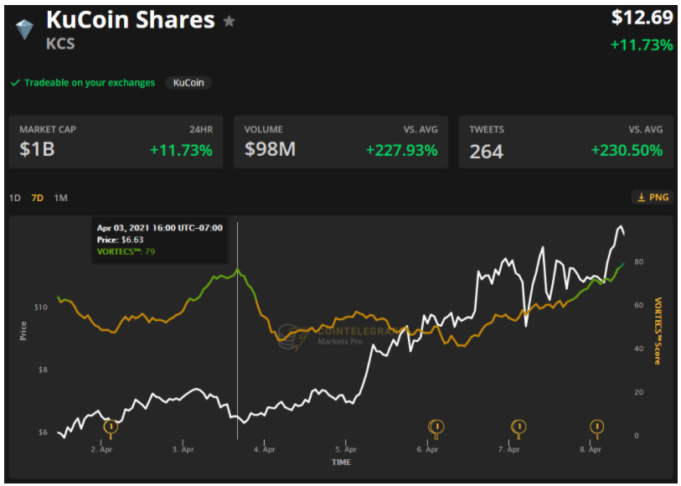This screenshot has height=486, width=681.
Task: Select the 7D timeframe
Action: (37, 198)
